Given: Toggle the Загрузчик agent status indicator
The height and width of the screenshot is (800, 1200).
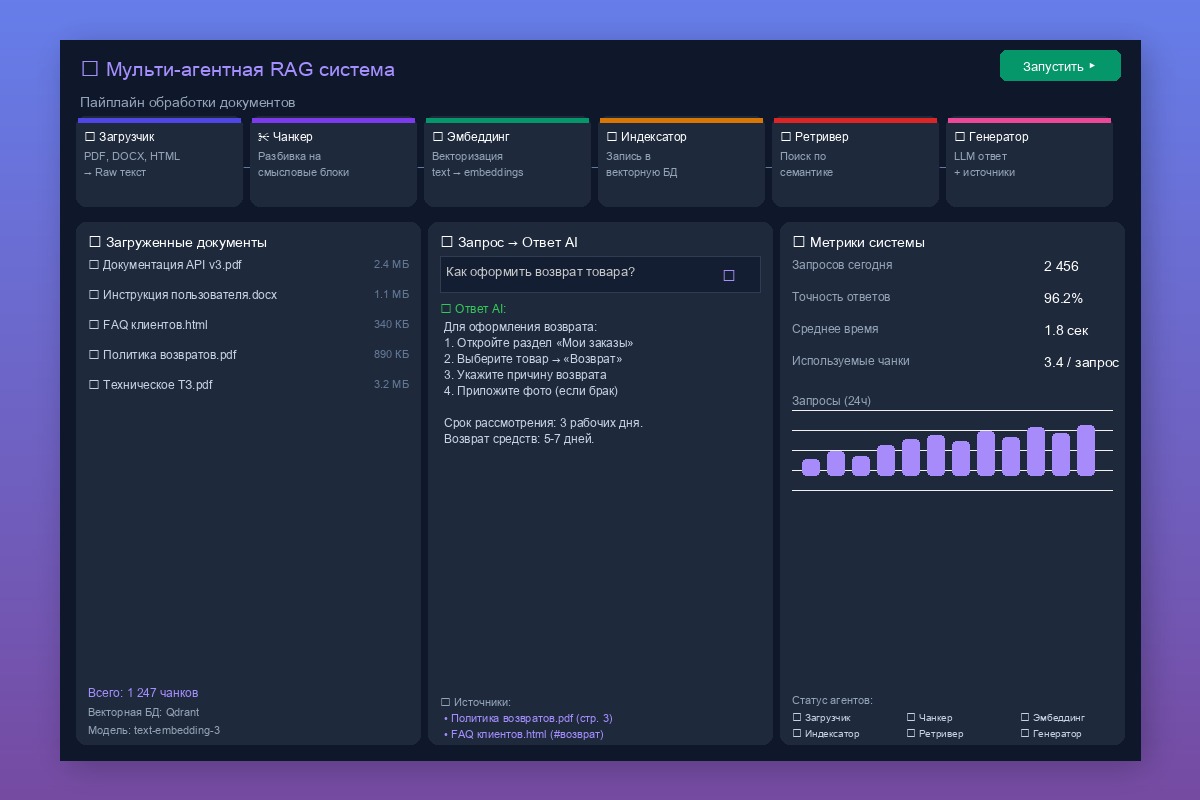Looking at the screenshot, I should click(797, 718).
